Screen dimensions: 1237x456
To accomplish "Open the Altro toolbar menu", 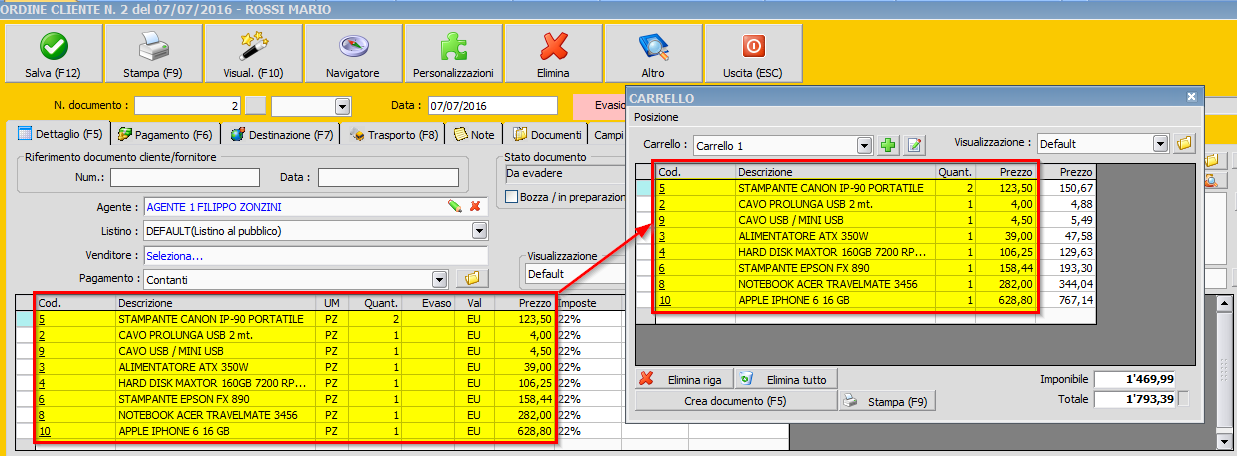I will click(653, 54).
